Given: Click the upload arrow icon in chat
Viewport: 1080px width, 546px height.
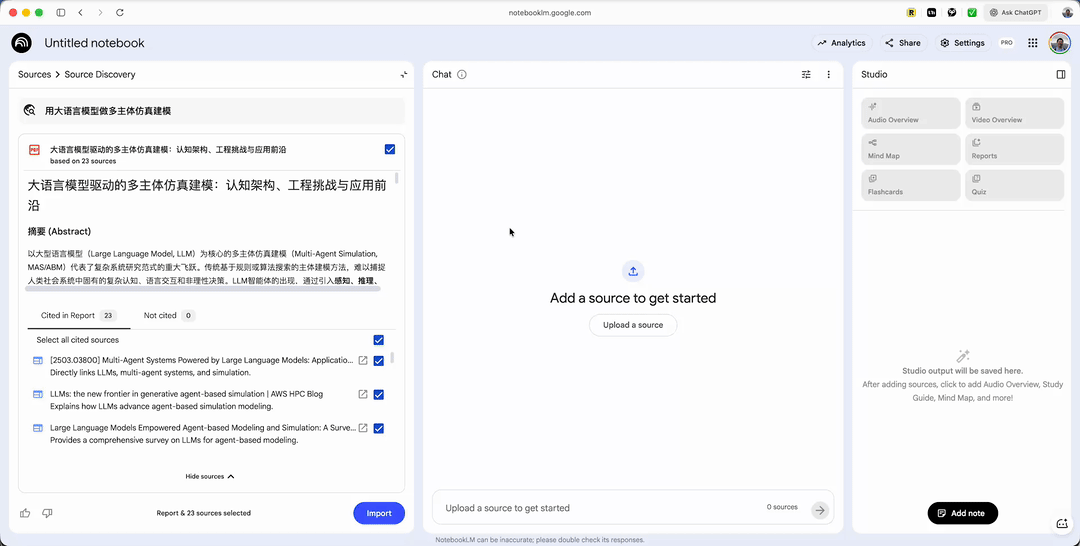Looking at the screenshot, I should click(633, 271).
